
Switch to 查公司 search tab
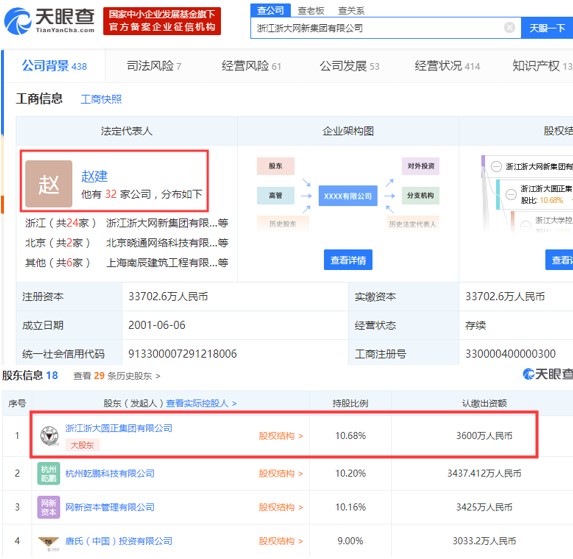[270, 11]
